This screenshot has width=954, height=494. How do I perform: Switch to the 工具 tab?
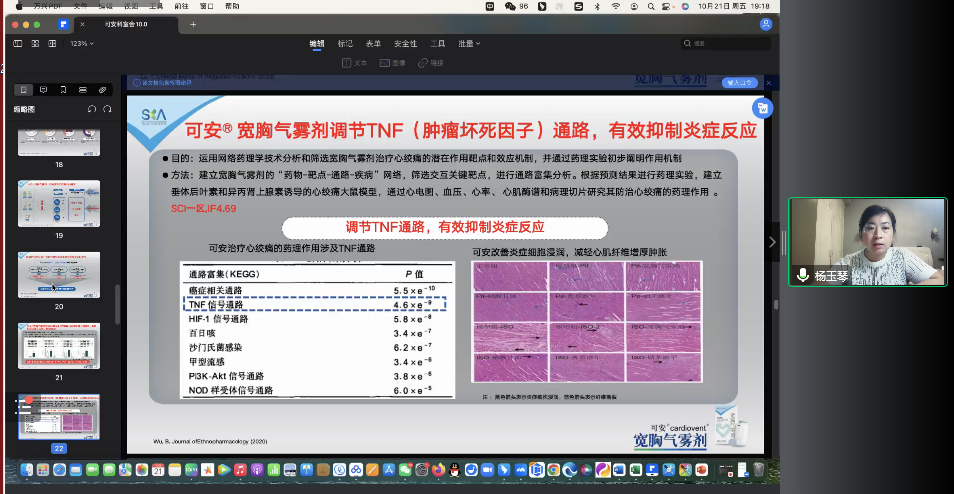[437, 44]
